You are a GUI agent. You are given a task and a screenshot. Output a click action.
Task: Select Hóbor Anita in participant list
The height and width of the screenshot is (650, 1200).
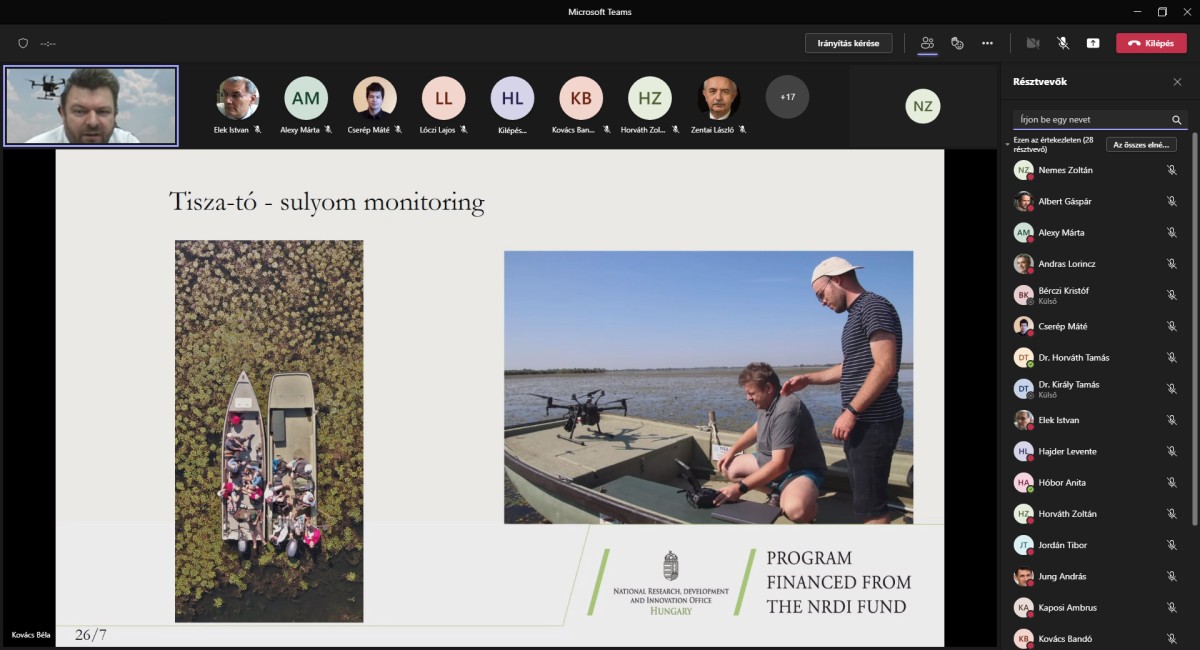point(1096,482)
